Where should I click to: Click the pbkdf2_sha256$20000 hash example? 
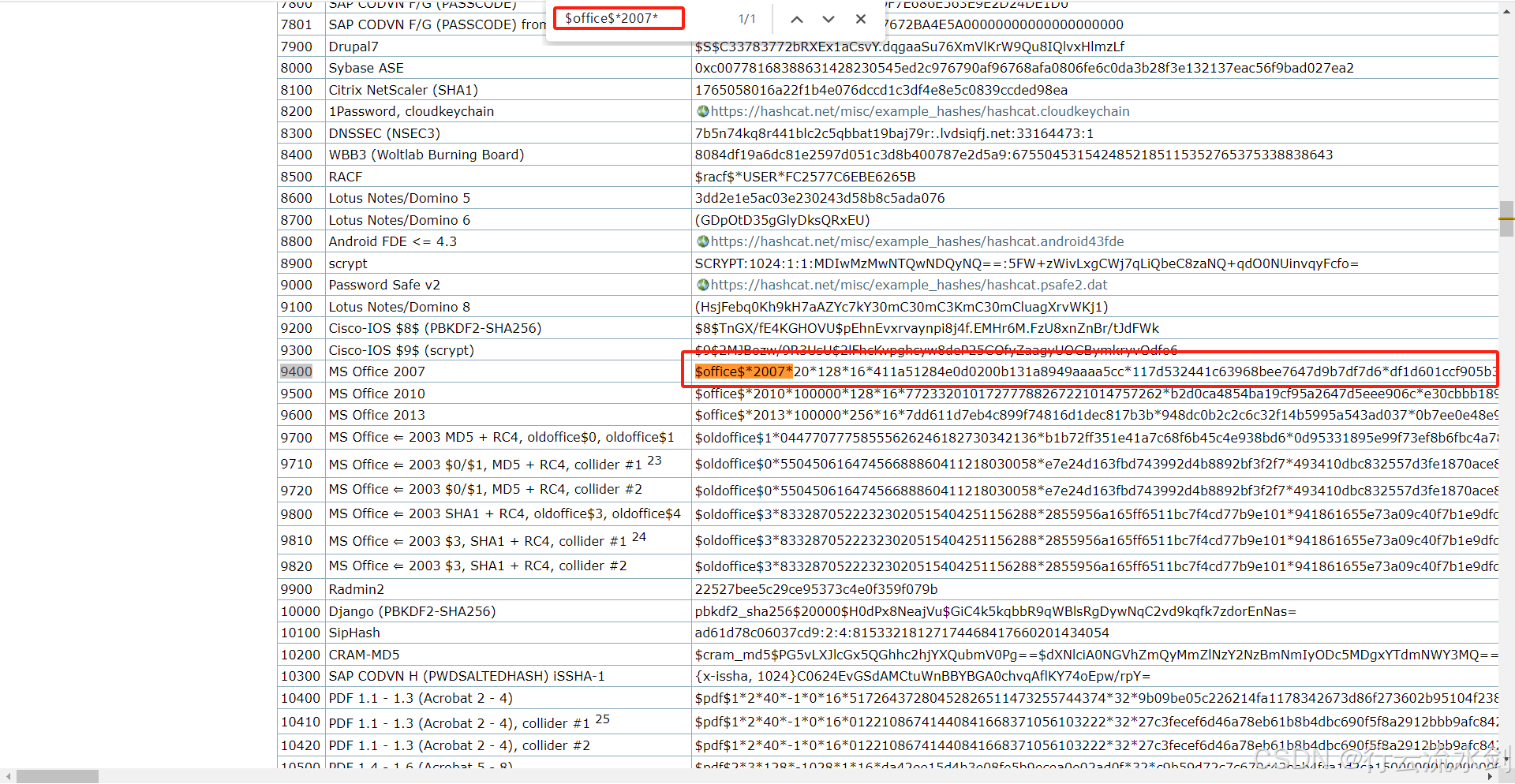(x=996, y=612)
